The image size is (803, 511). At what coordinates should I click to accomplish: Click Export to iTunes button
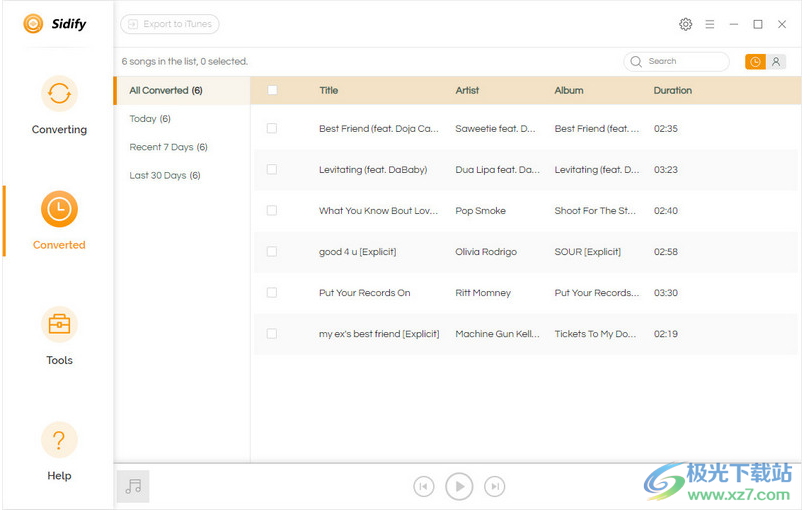[170, 24]
